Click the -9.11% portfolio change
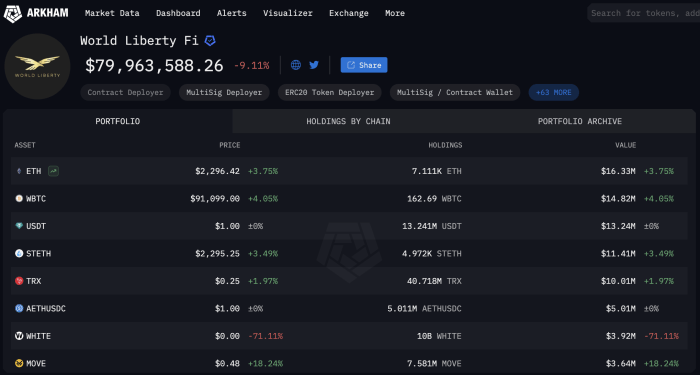This screenshot has height=375, width=700. [x=252, y=66]
